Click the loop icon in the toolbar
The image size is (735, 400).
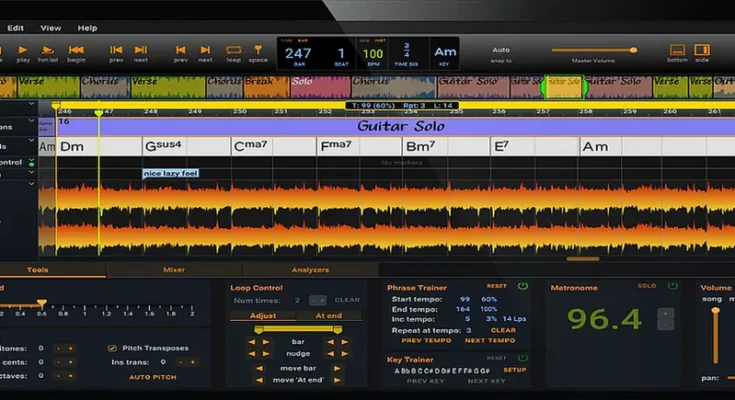233,50
